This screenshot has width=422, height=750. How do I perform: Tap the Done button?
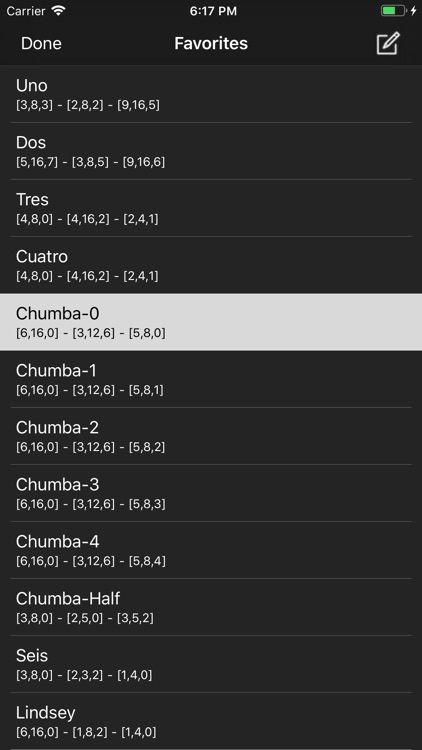41,44
